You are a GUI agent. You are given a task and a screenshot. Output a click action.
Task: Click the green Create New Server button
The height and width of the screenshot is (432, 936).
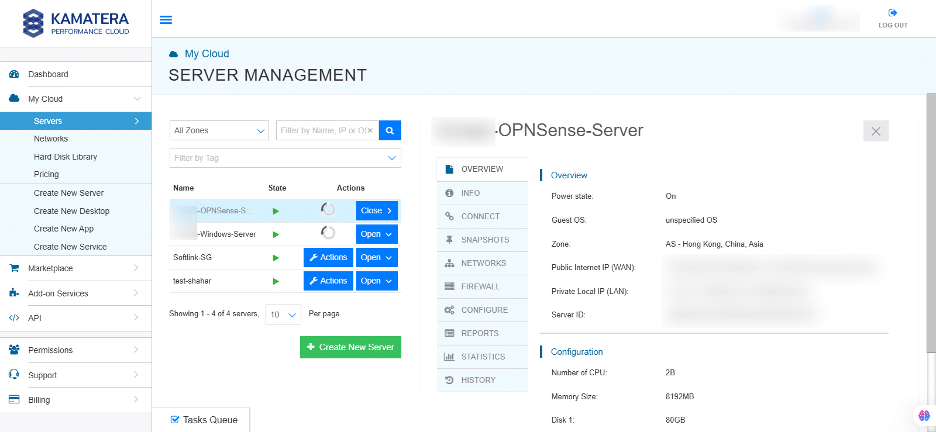(350, 347)
